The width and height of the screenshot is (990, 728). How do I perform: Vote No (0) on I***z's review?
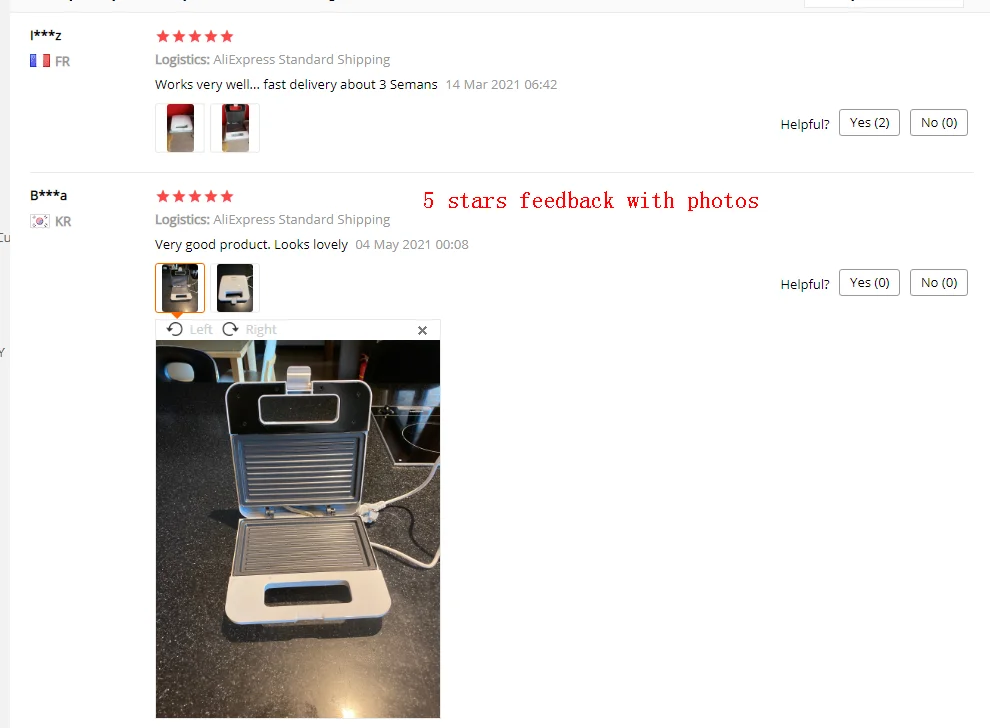point(939,122)
